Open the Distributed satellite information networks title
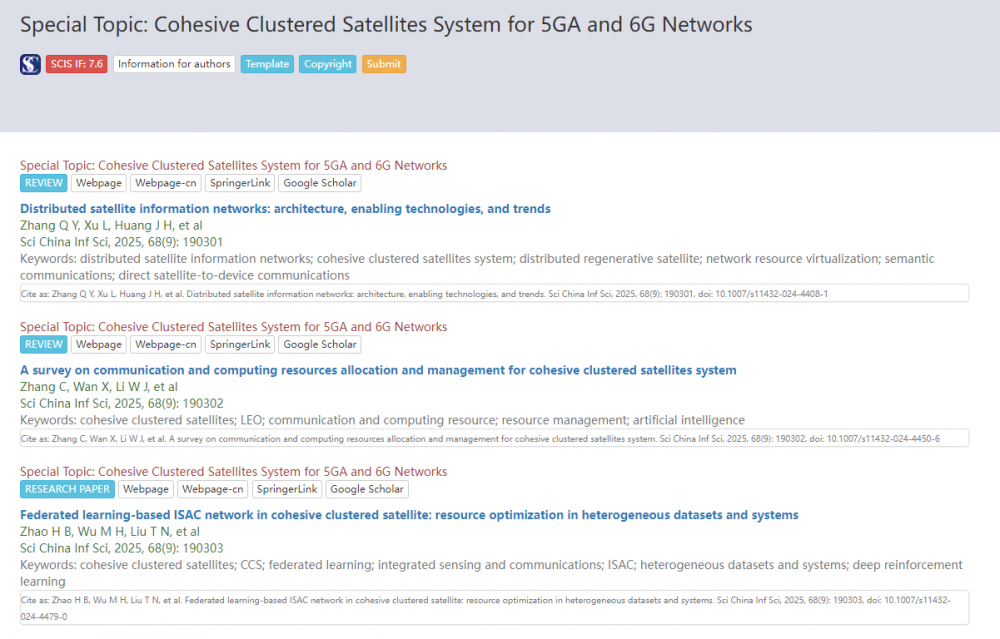1000x639 pixels. click(285, 209)
